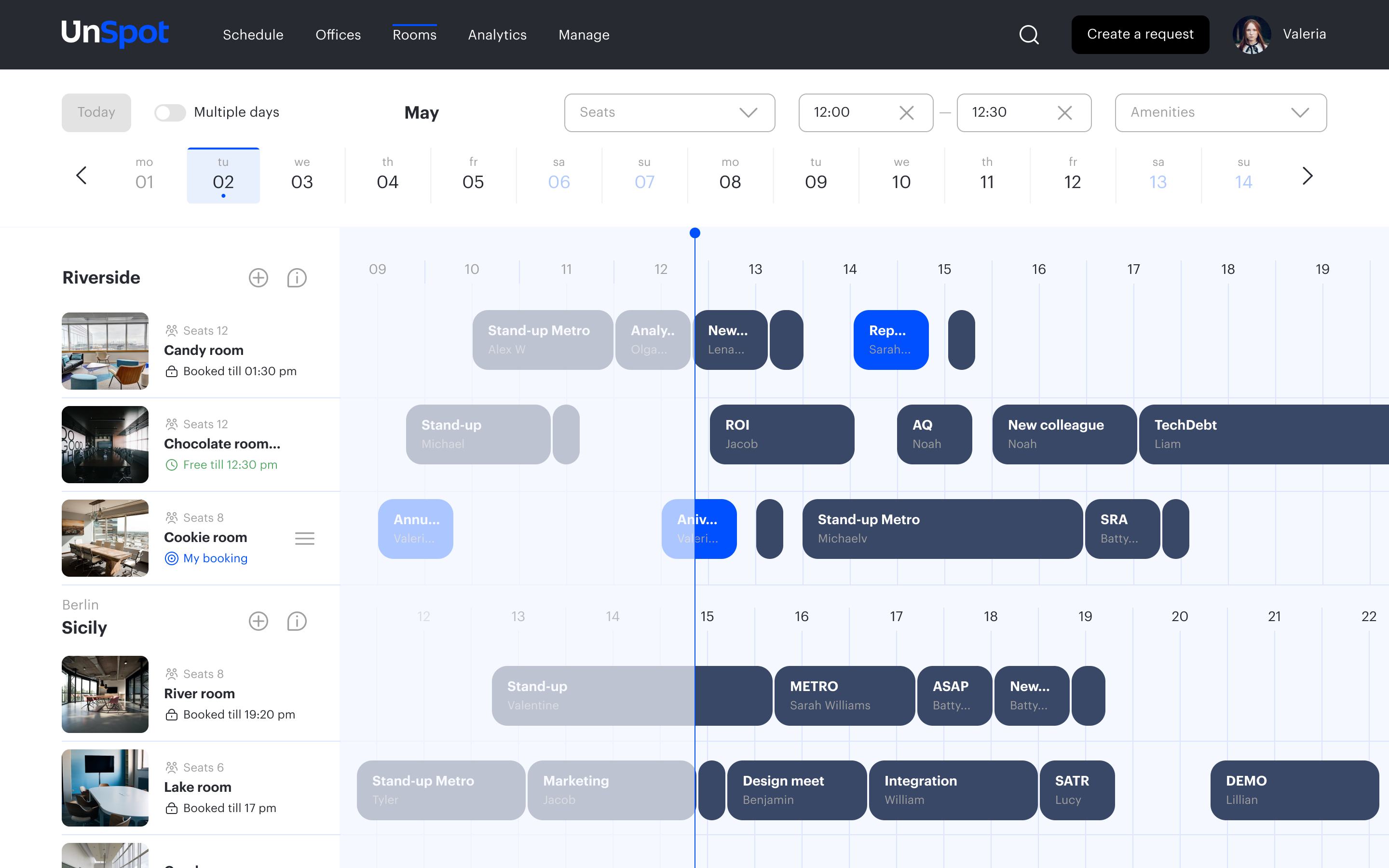Clear the 12:00 start time
The image size is (1389, 868).
906,112
